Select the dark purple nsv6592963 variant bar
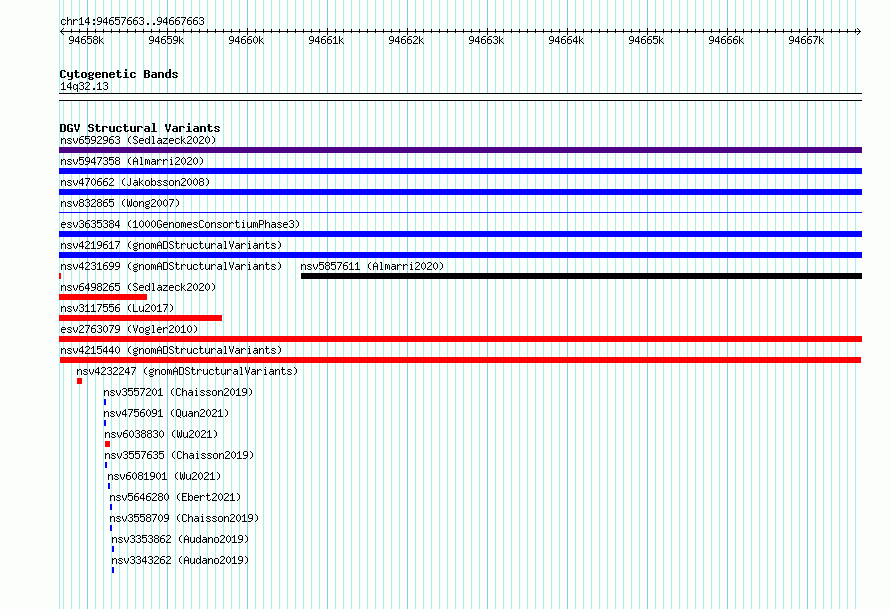This screenshot has height=609, width=890. point(460,150)
